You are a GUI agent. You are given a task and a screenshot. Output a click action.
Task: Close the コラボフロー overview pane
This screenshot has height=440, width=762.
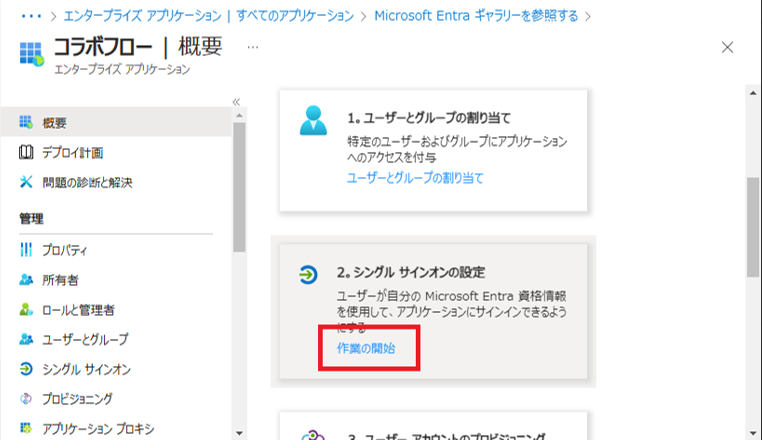727,47
